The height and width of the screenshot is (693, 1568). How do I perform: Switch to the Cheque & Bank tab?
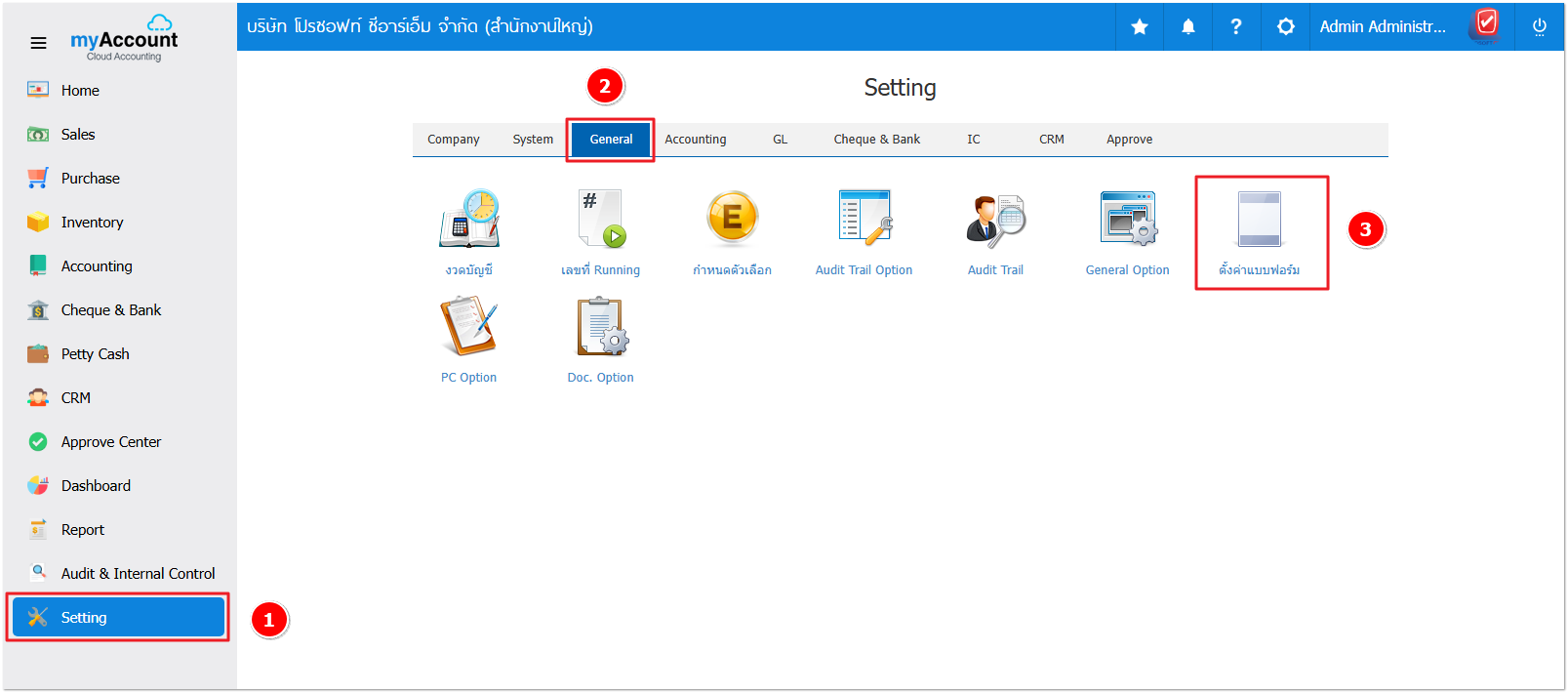[876, 140]
